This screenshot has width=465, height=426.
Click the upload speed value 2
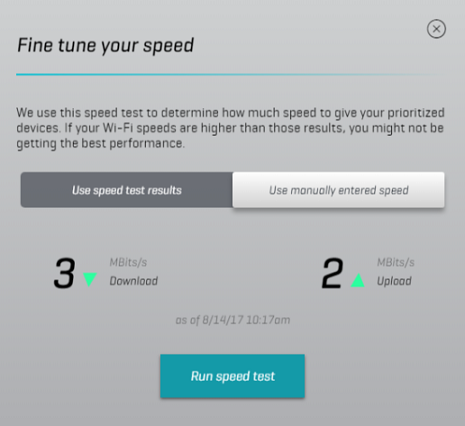tap(332, 273)
